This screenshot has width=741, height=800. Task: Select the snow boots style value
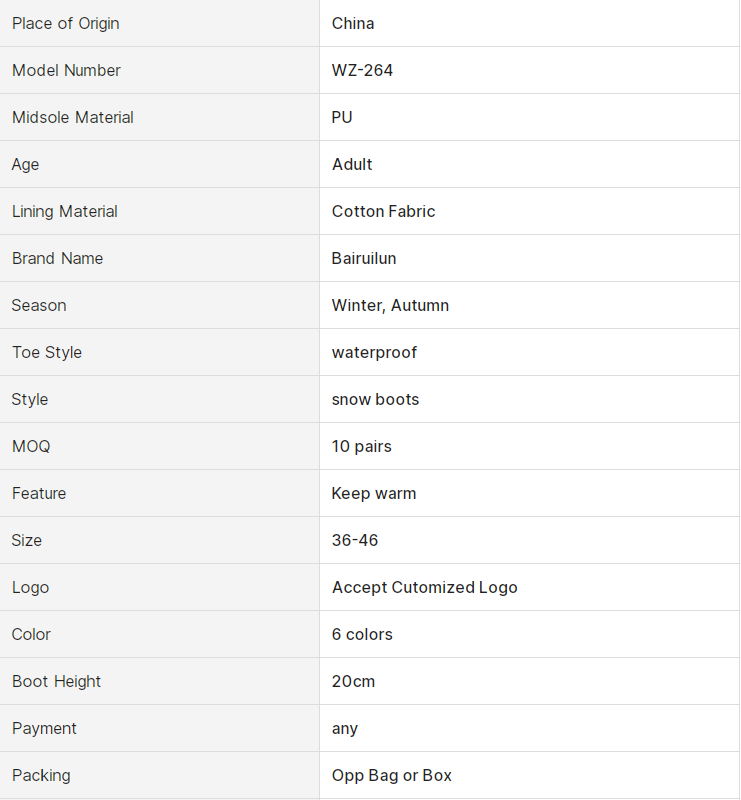tap(375, 399)
